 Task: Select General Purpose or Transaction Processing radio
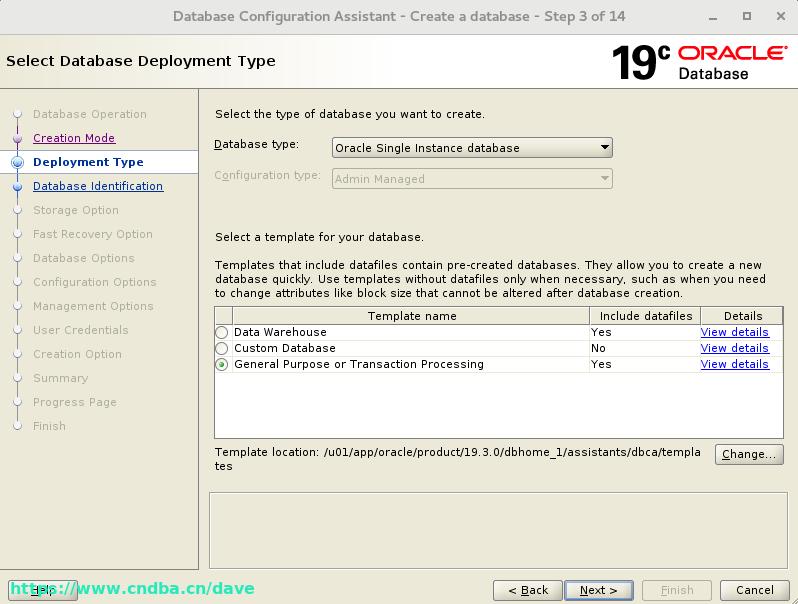pyautogui.click(x=221, y=365)
